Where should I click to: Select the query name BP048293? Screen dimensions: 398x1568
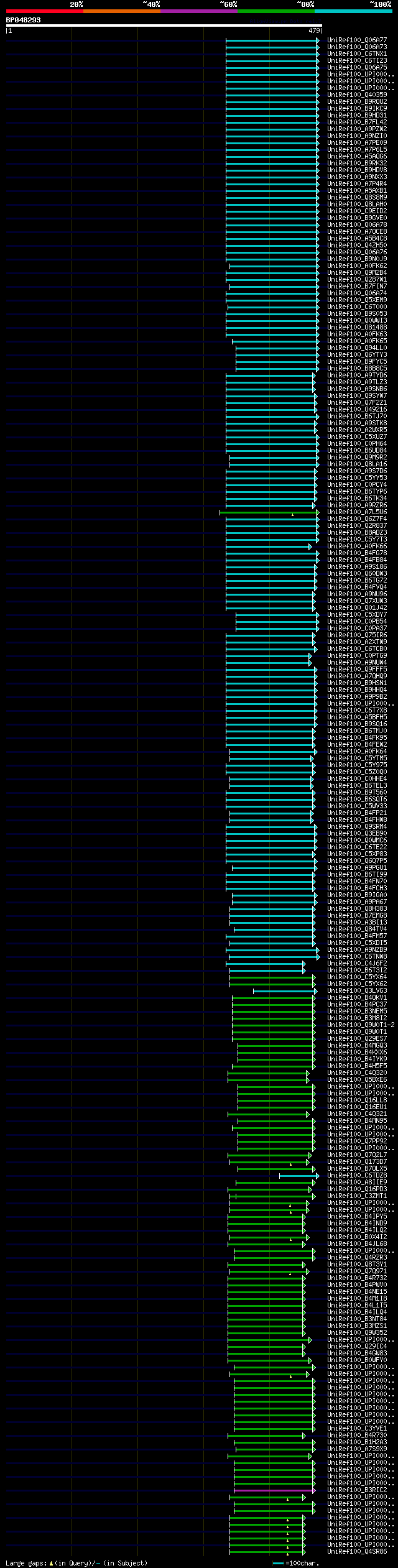click(24, 20)
